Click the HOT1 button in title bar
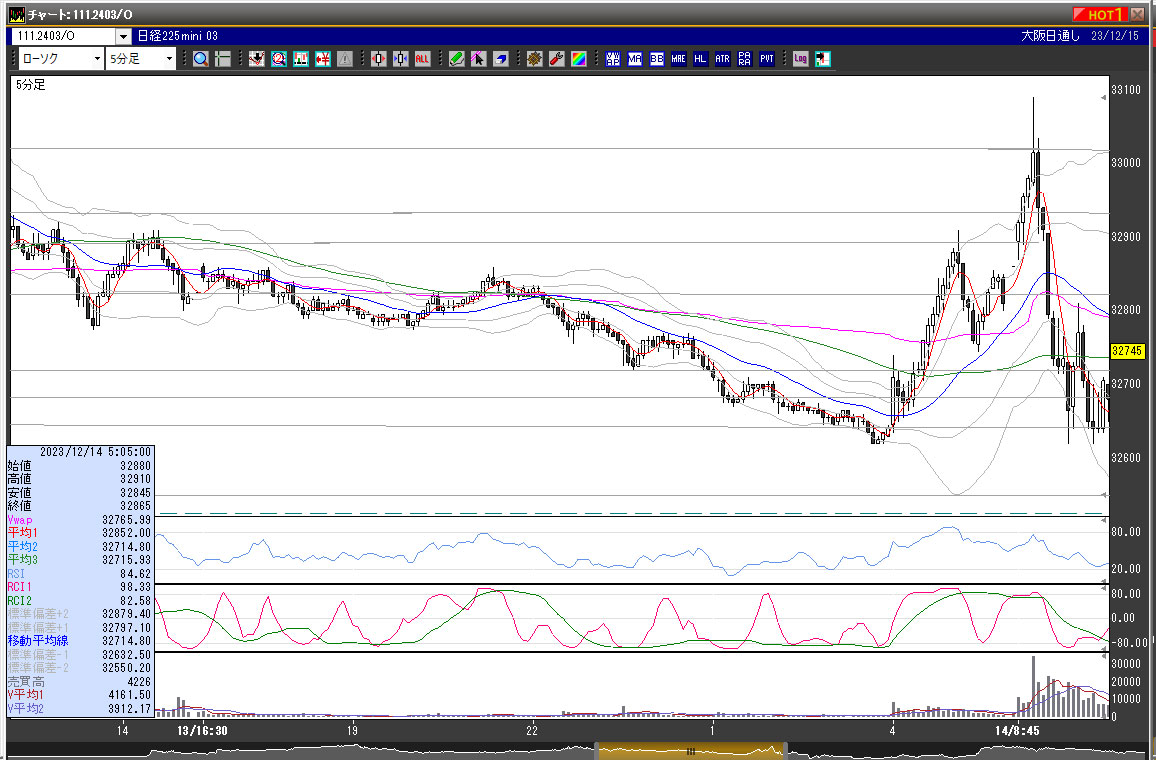This screenshot has height=760, width=1156. 1100,14
